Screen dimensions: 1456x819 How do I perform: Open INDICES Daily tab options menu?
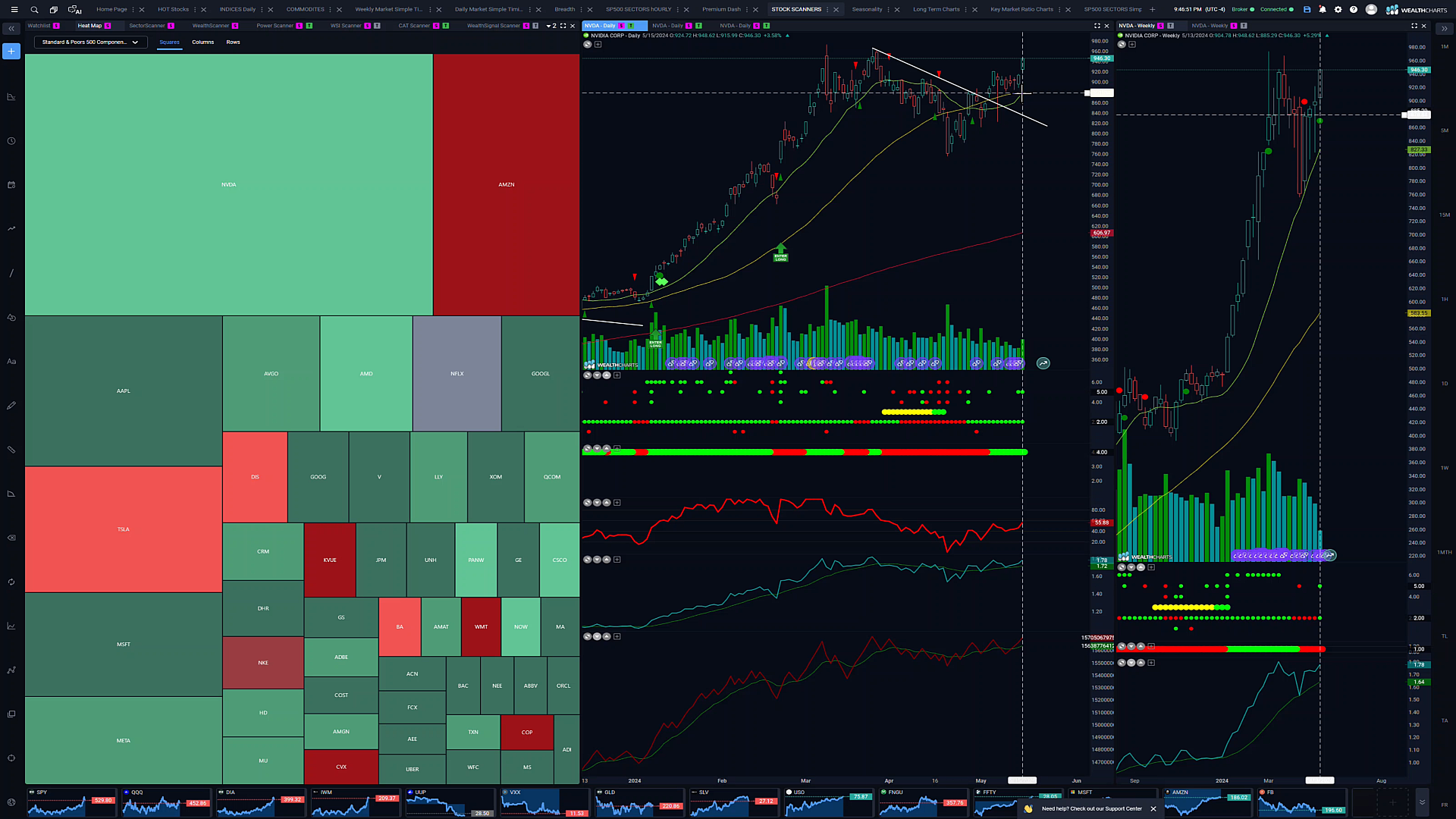click(x=262, y=10)
